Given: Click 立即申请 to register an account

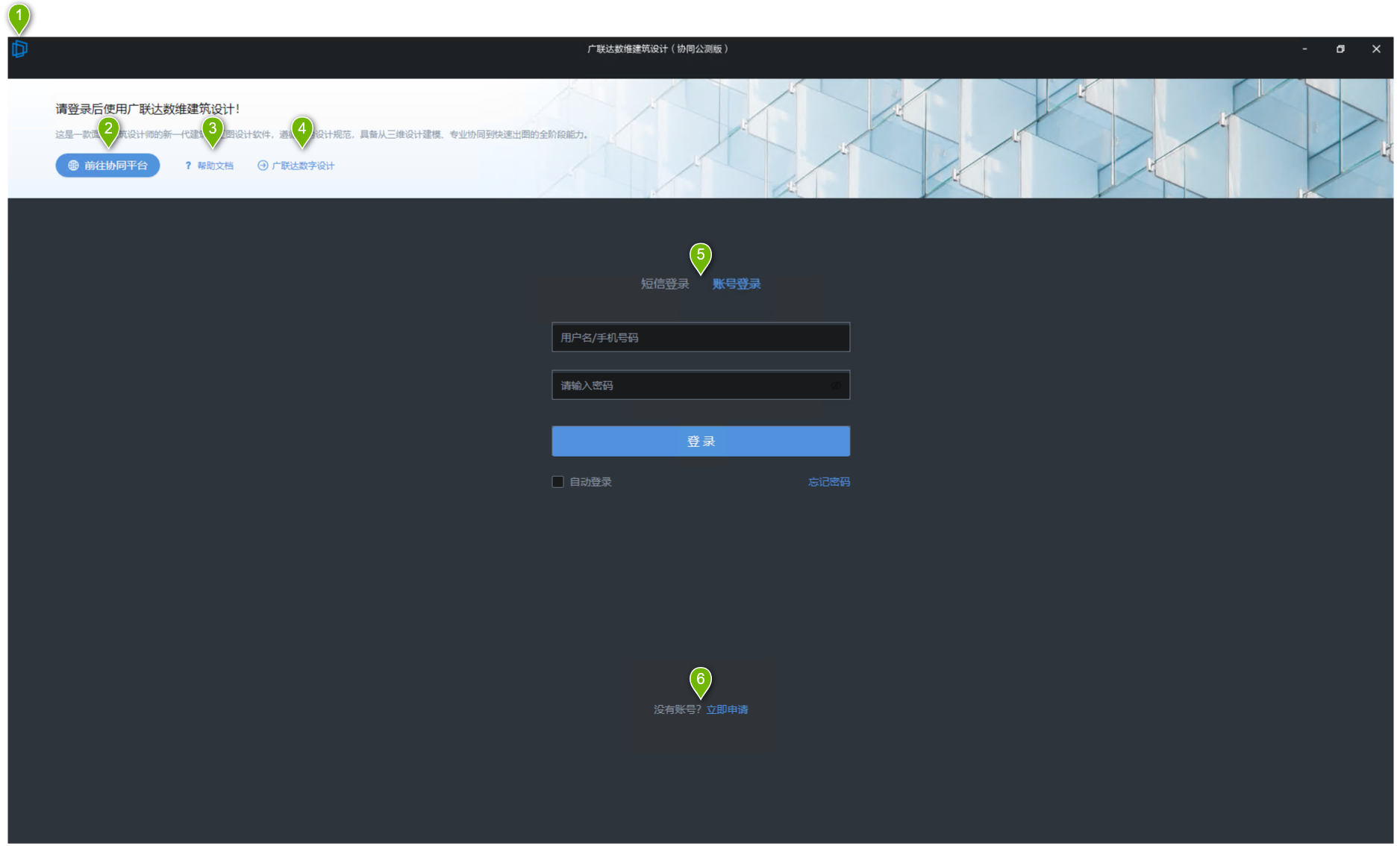Looking at the screenshot, I should (727, 709).
